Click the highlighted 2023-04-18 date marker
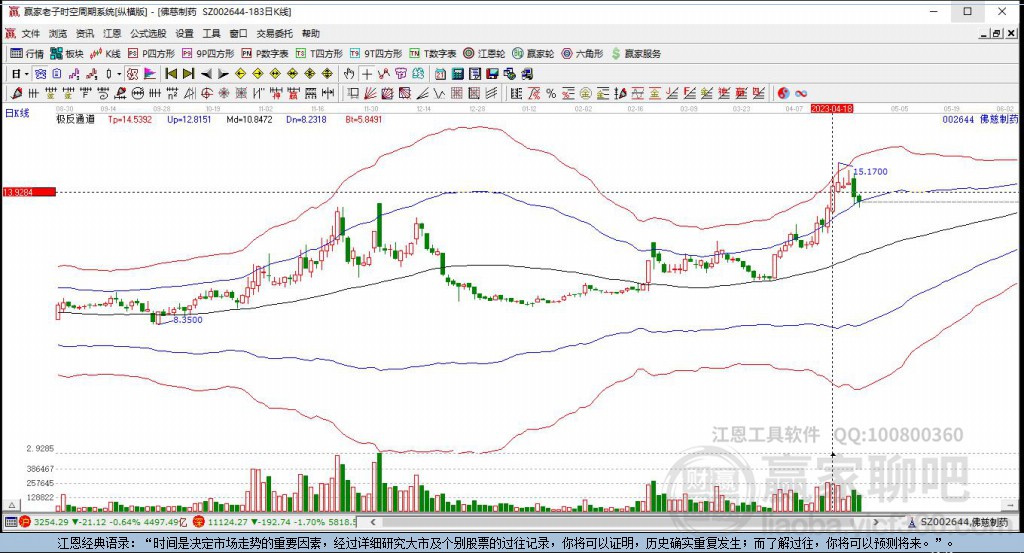Image resolution: width=1024 pixels, height=553 pixels. coord(832,108)
